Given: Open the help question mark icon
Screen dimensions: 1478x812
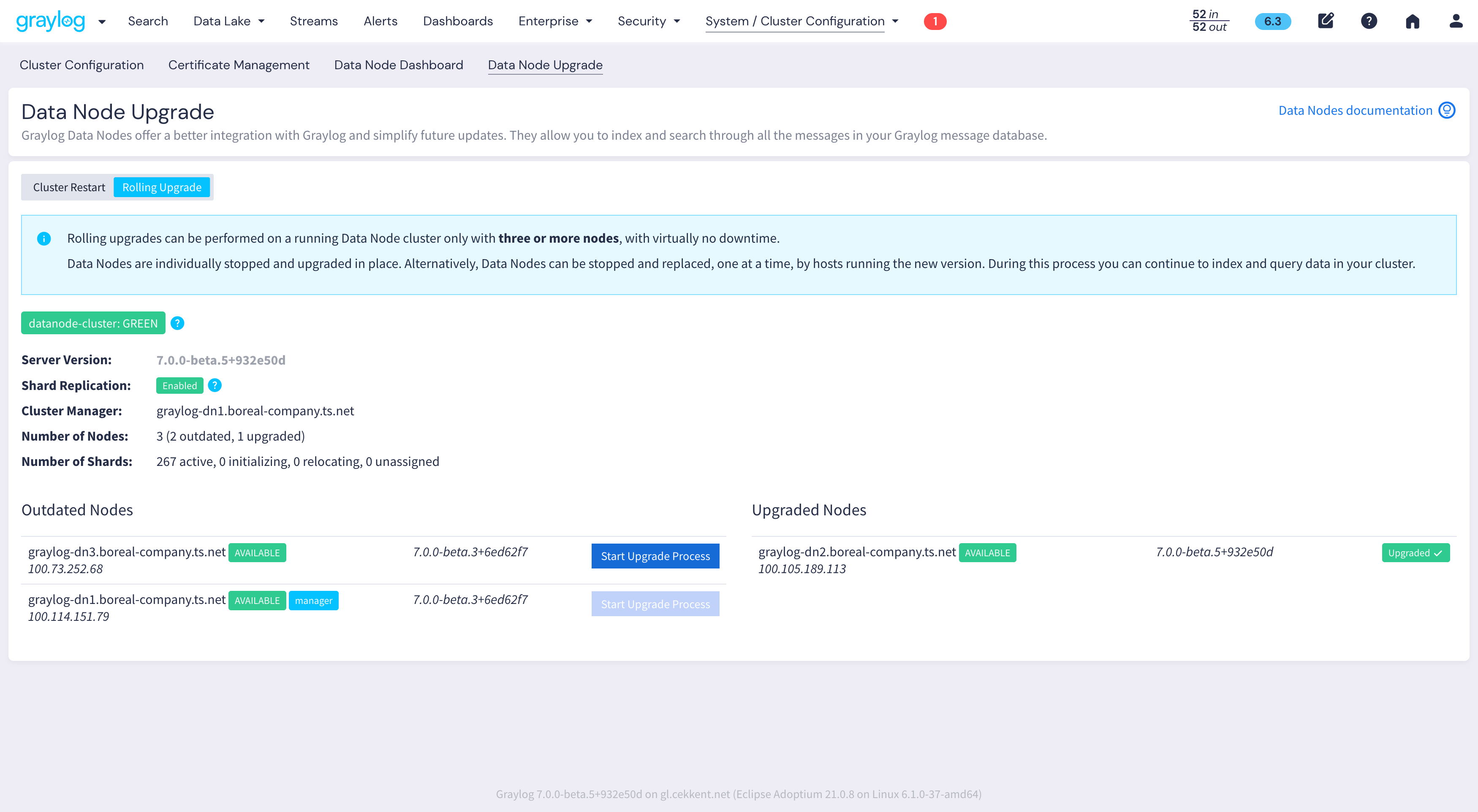Looking at the screenshot, I should 1368,21.
